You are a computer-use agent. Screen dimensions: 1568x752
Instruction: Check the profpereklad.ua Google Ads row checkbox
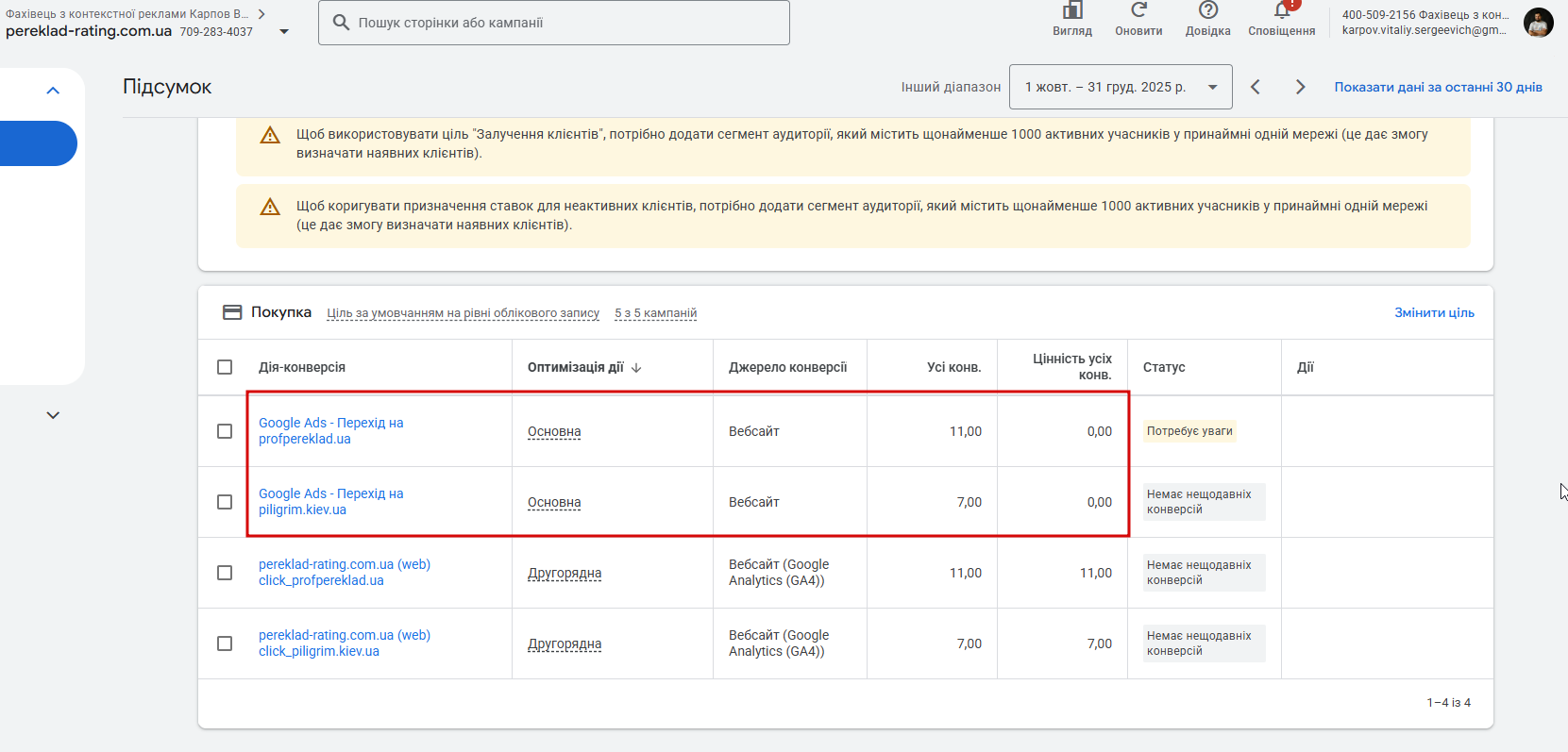[225, 431]
